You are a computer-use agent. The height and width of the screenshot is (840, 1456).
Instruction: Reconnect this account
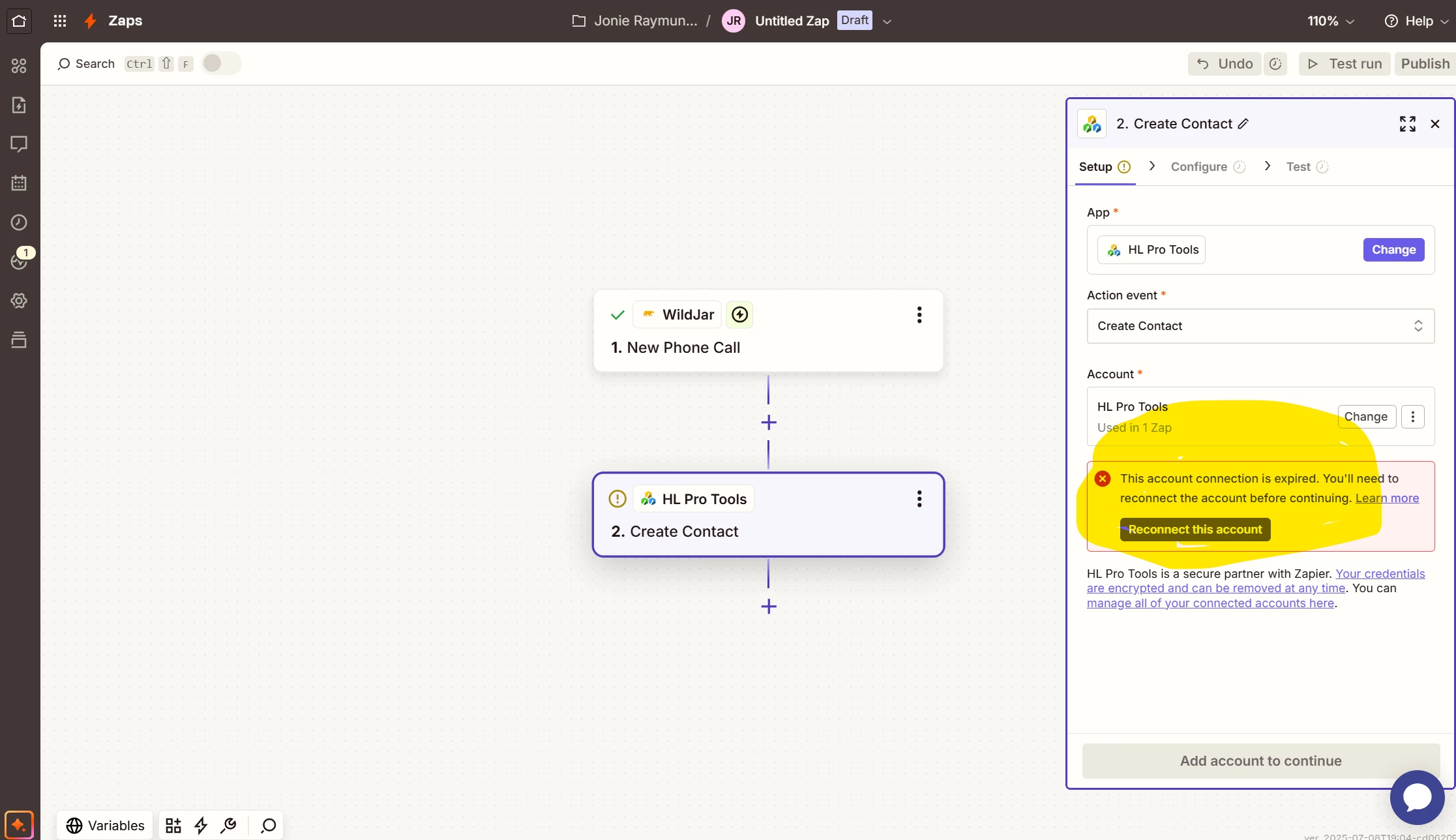pyautogui.click(x=1195, y=530)
